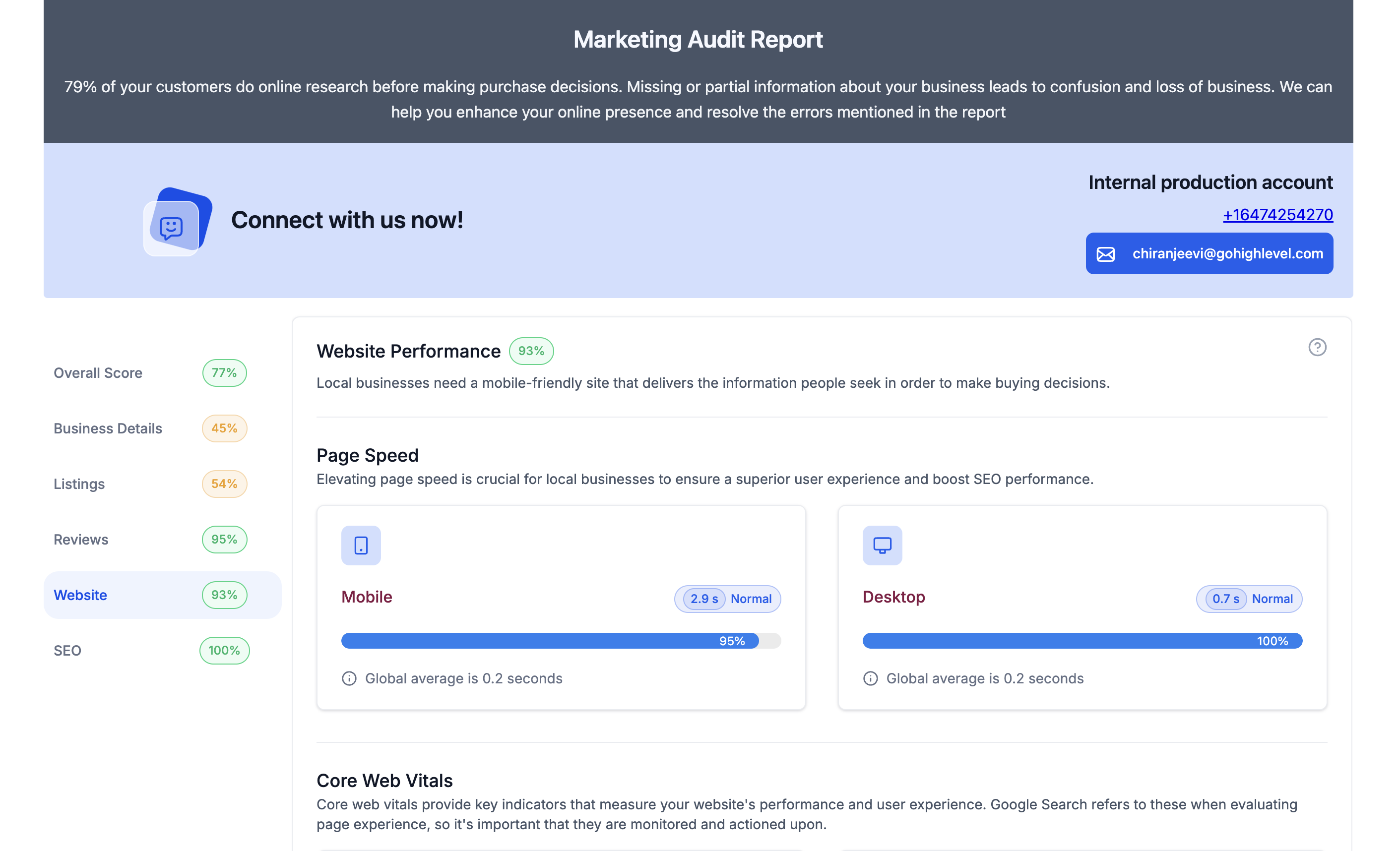Click the help question mark icon
The height and width of the screenshot is (851, 1400).
tap(1317, 347)
